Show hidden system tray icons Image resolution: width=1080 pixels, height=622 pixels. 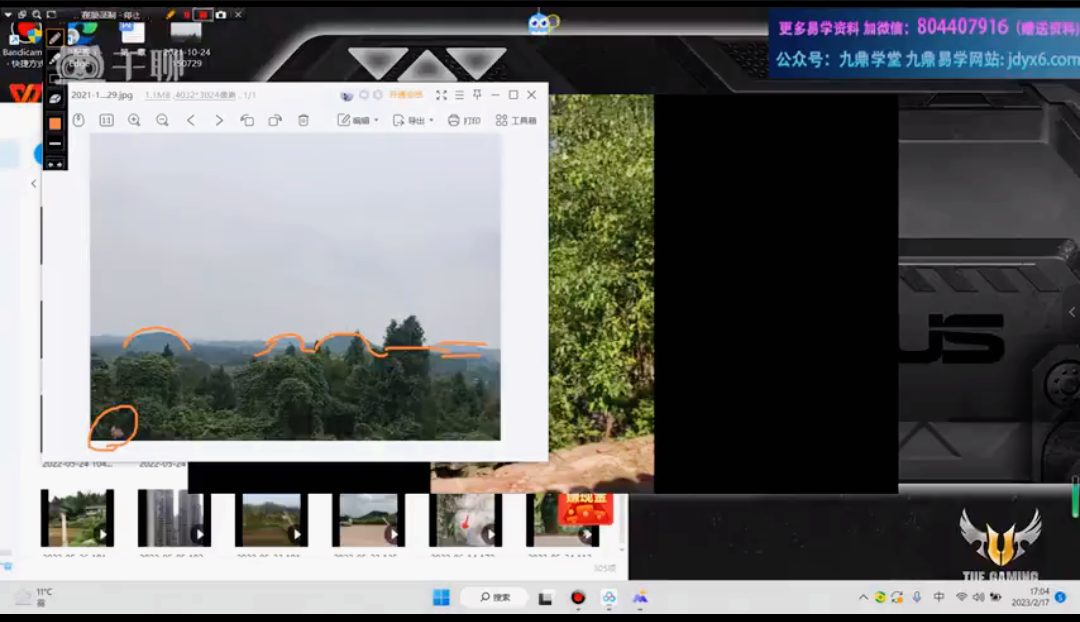point(863,597)
